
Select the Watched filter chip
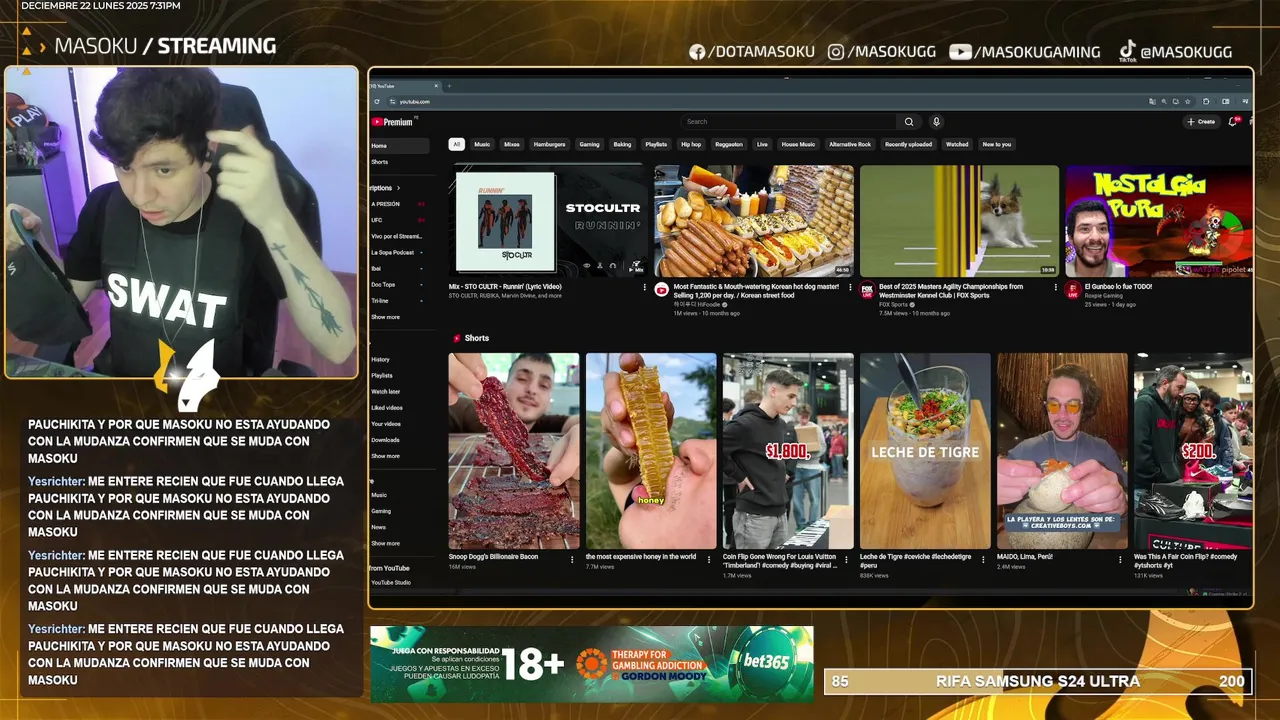pyautogui.click(x=957, y=144)
